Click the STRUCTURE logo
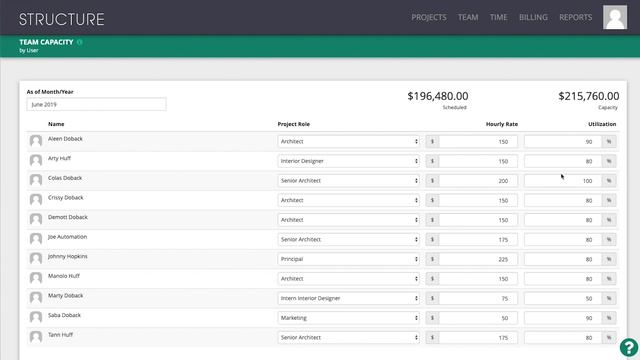This screenshot has width=640, height=360. pyautogui.click(x=62, y=19)
